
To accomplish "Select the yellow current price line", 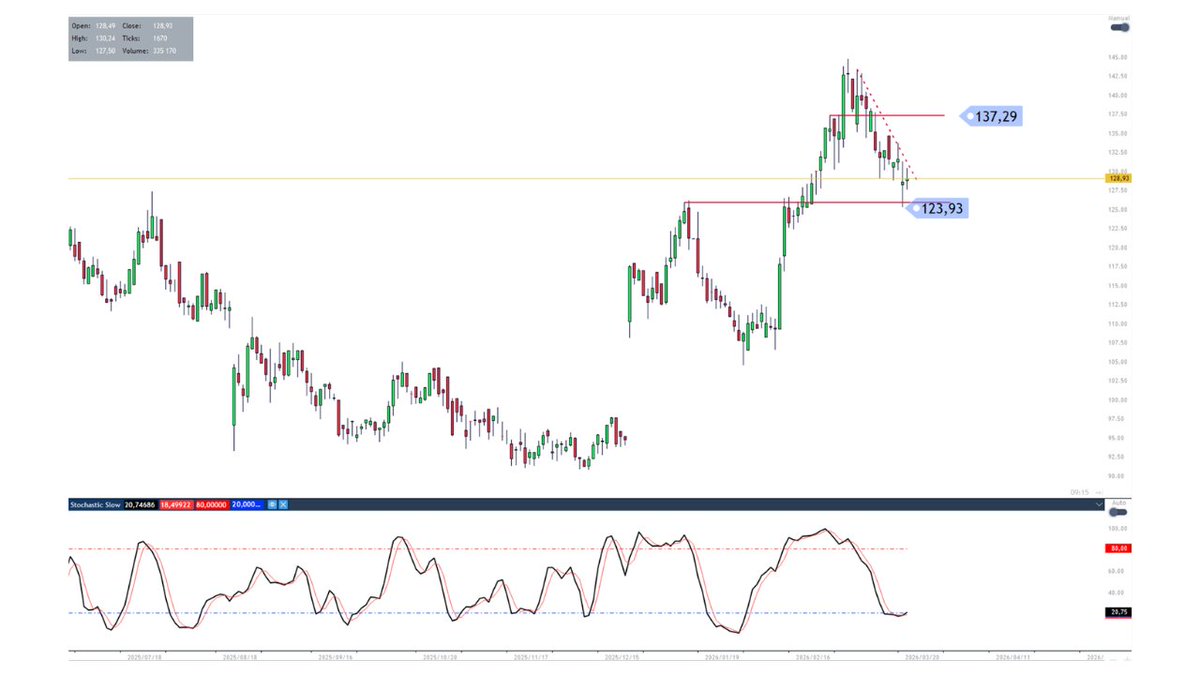I will click(x=585, y=179).
